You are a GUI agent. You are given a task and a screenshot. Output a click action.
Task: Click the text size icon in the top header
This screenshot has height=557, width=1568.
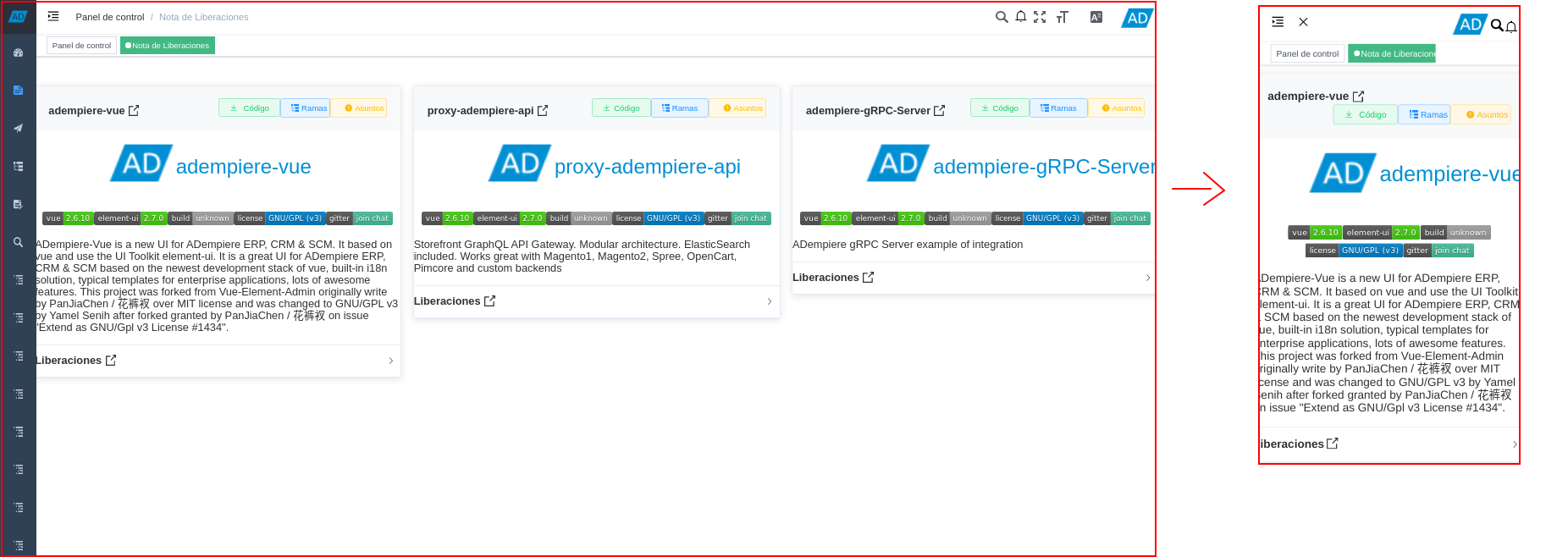[1062, 17]
